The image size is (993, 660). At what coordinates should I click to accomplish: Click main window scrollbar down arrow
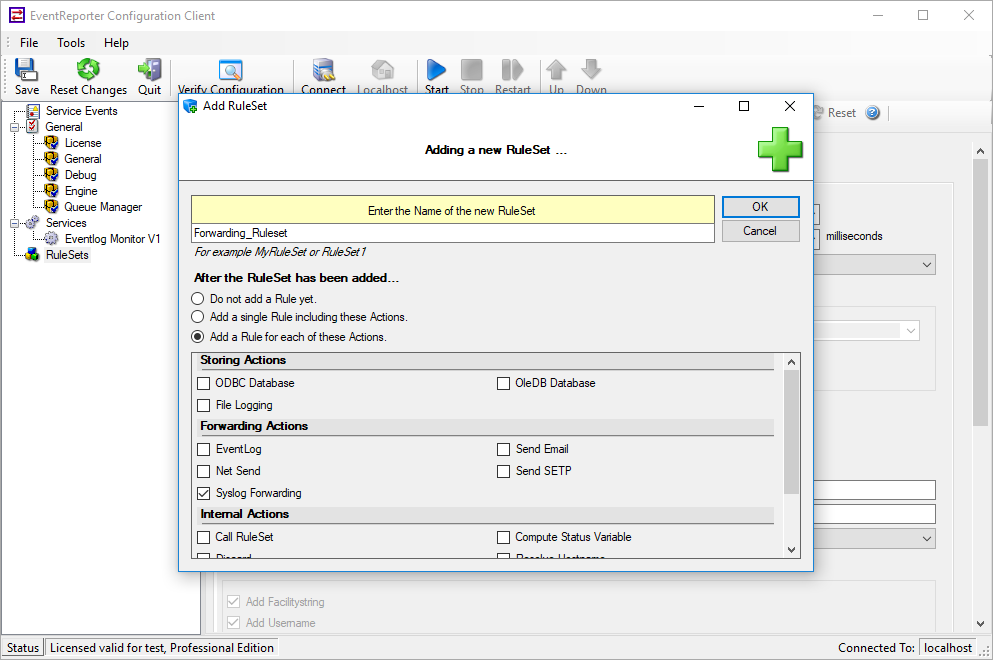click(980, 623)
